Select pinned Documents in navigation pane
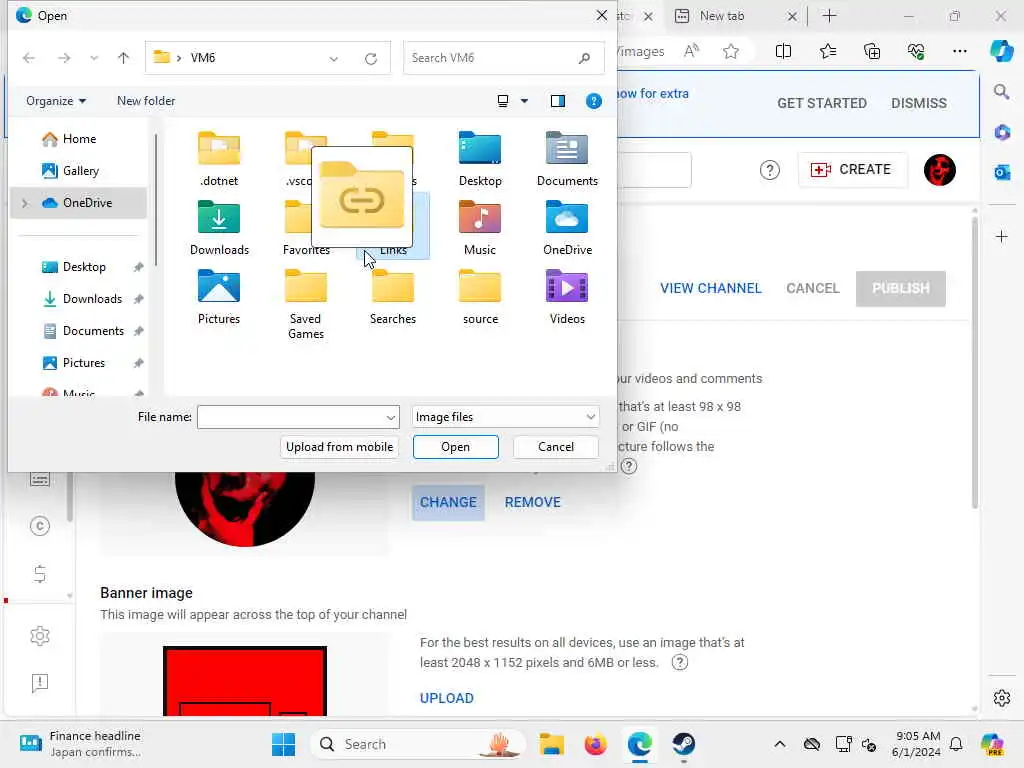Viewport: 1024px width, 768px height. point(84,331)
